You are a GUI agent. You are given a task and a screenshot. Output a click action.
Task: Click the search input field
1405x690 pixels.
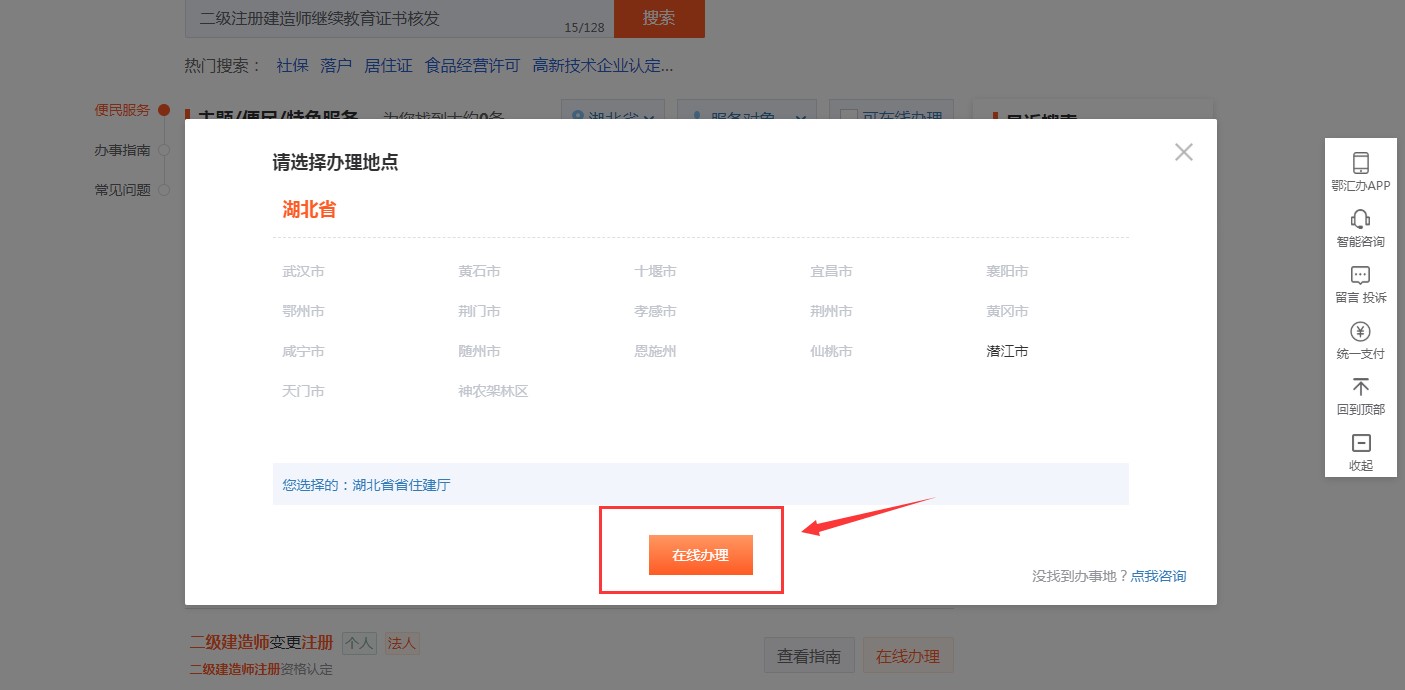(399, 18)
